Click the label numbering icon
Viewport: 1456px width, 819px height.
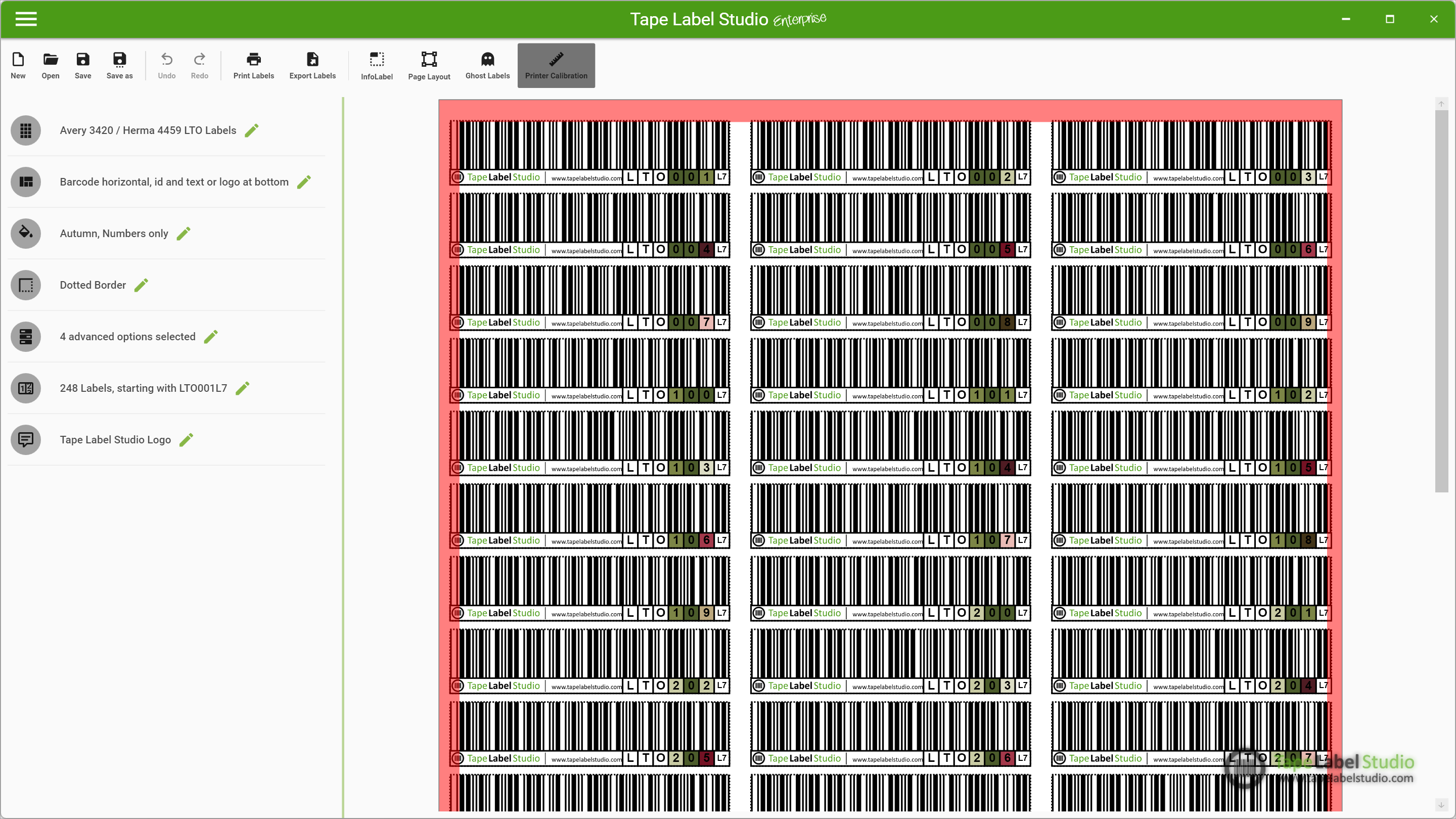point(26,388)
